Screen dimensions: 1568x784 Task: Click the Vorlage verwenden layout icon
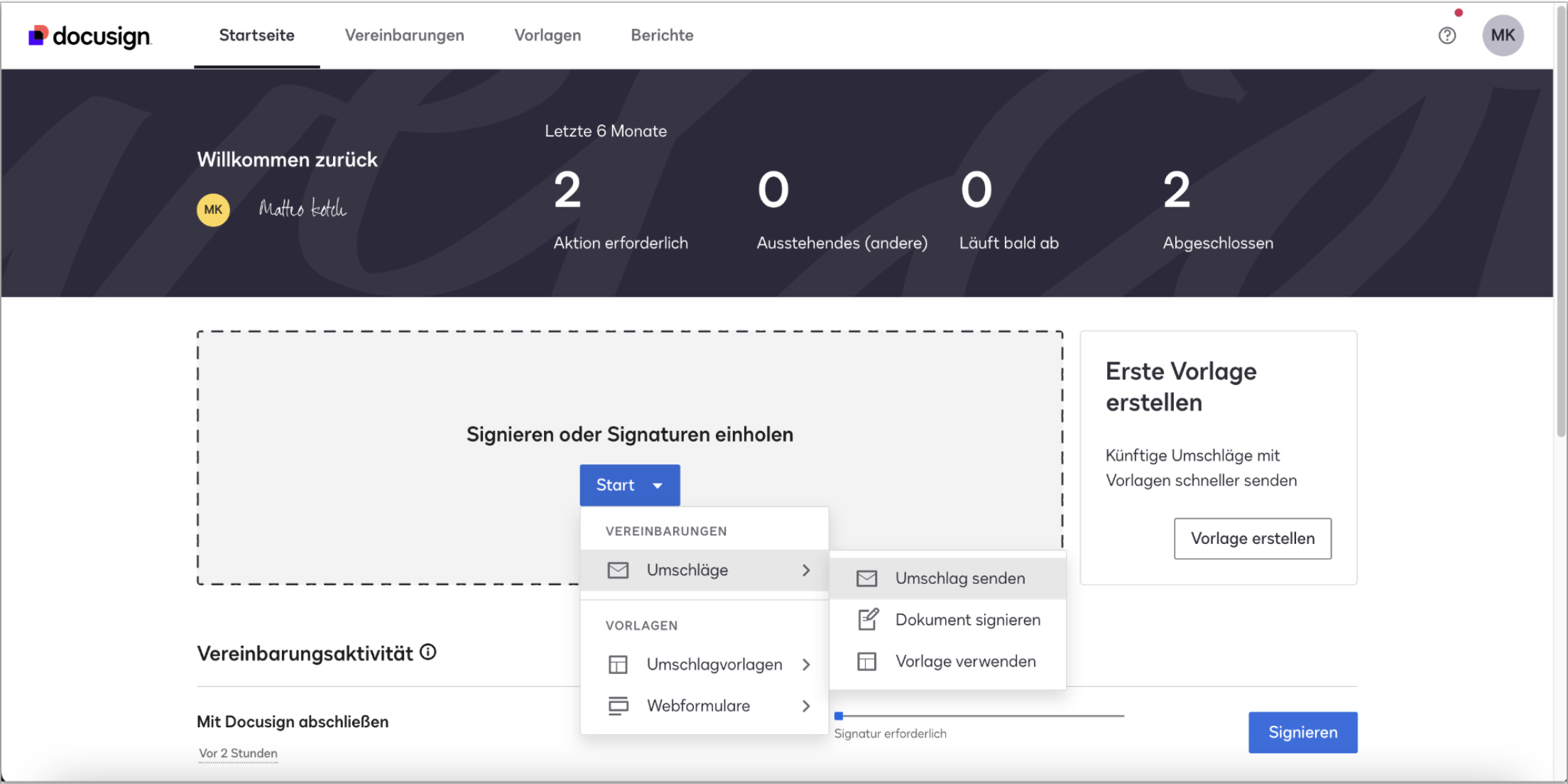(x=867, y=661)
